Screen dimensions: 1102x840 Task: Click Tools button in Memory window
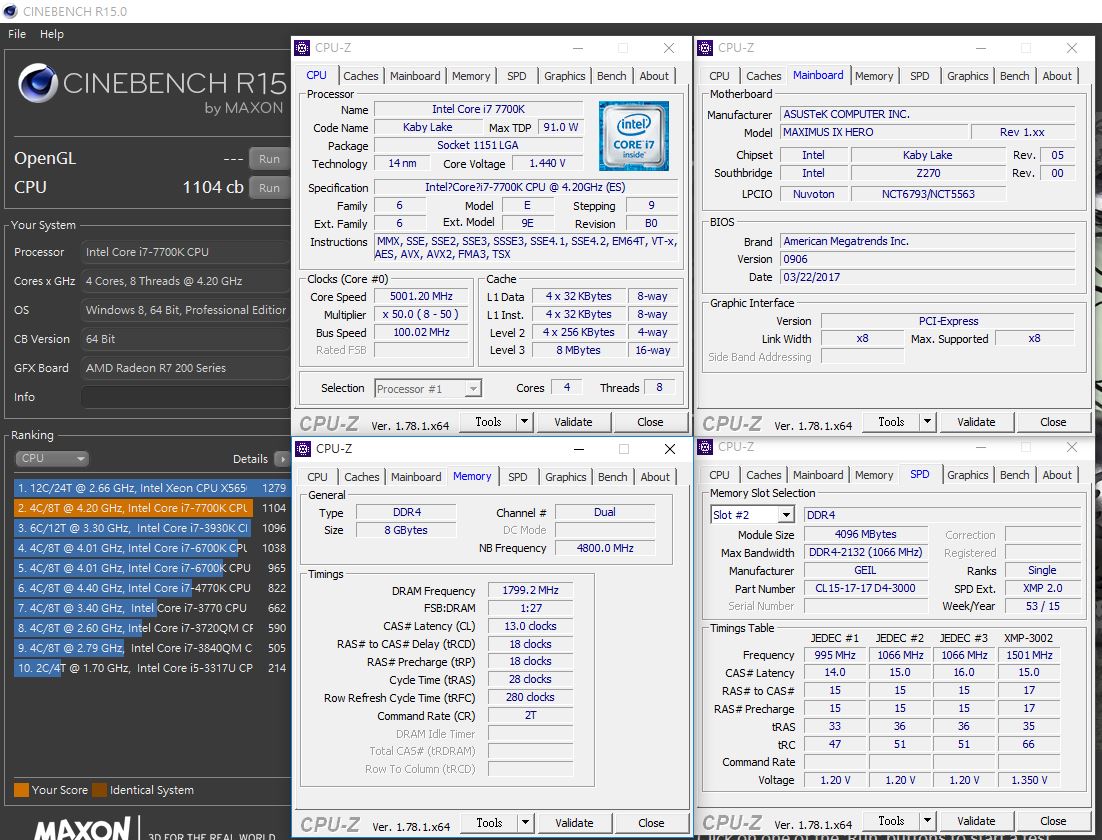[489, 822]
